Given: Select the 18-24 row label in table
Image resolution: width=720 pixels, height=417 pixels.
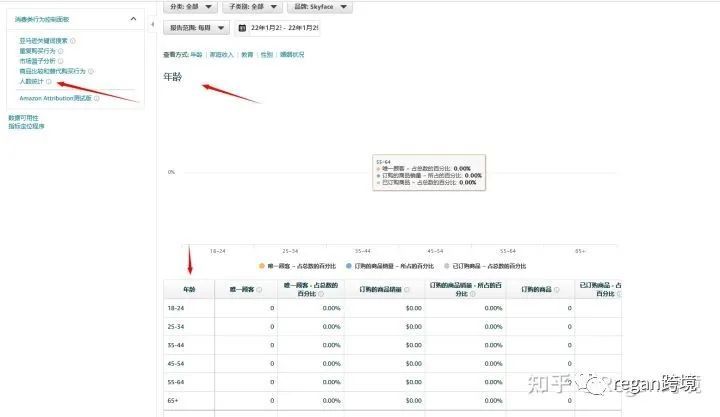Looking at the screenshot, I should click(176, 308).
